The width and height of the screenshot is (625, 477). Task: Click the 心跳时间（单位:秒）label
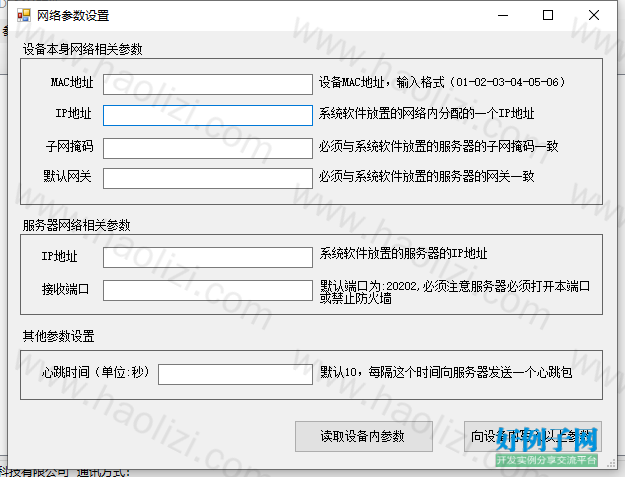tap(96, 372)
